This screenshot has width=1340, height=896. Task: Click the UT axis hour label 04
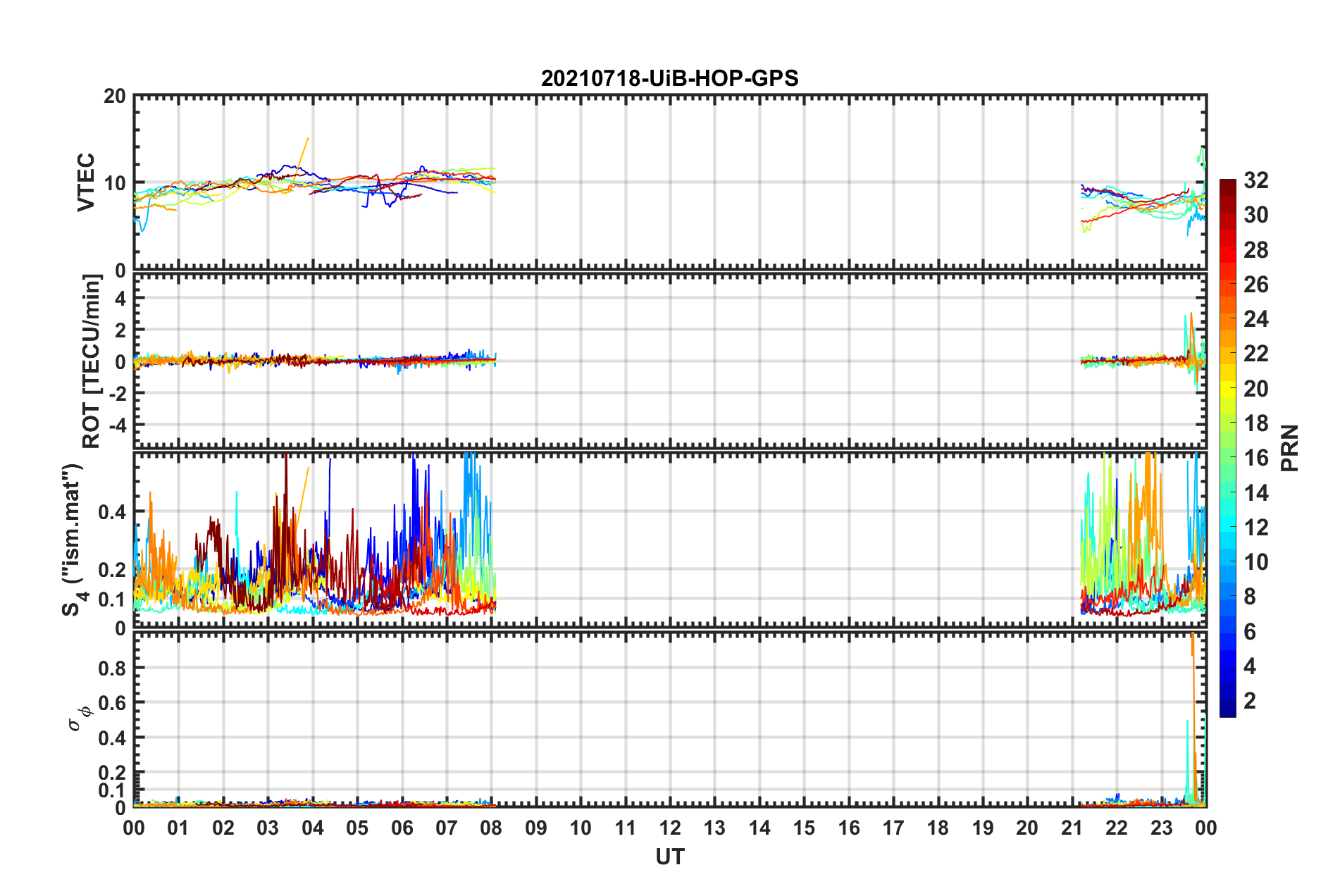(313, 828)
